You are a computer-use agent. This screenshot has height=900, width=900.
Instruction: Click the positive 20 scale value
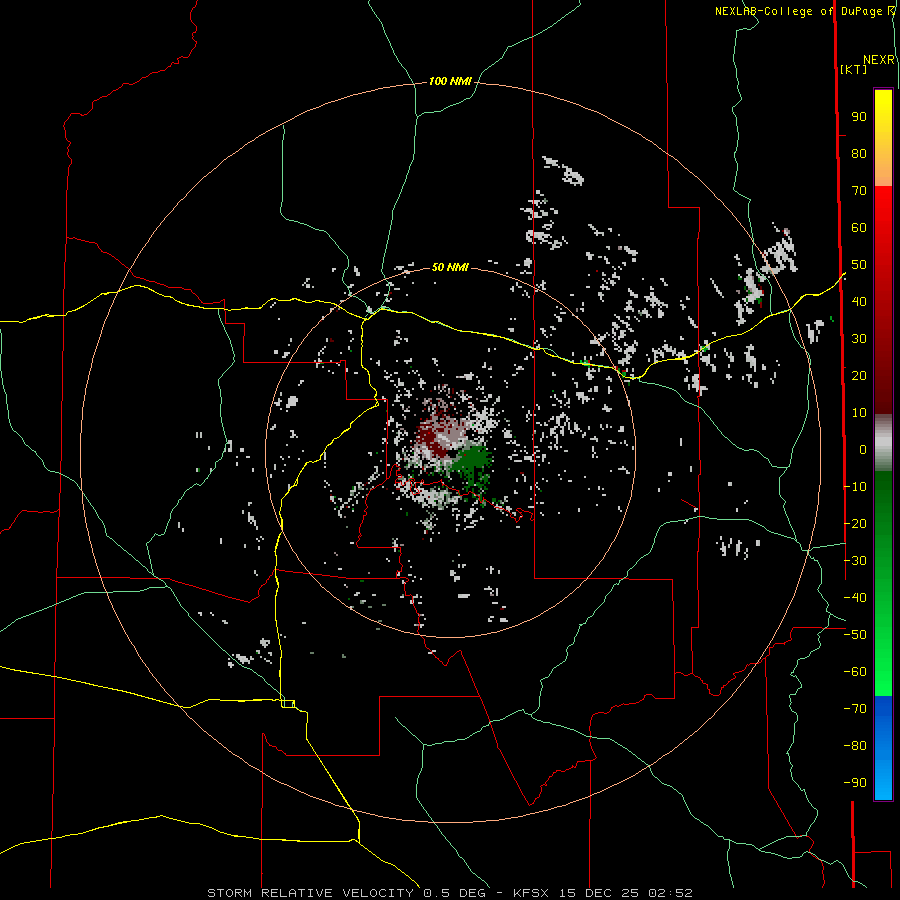pos(859,375)
